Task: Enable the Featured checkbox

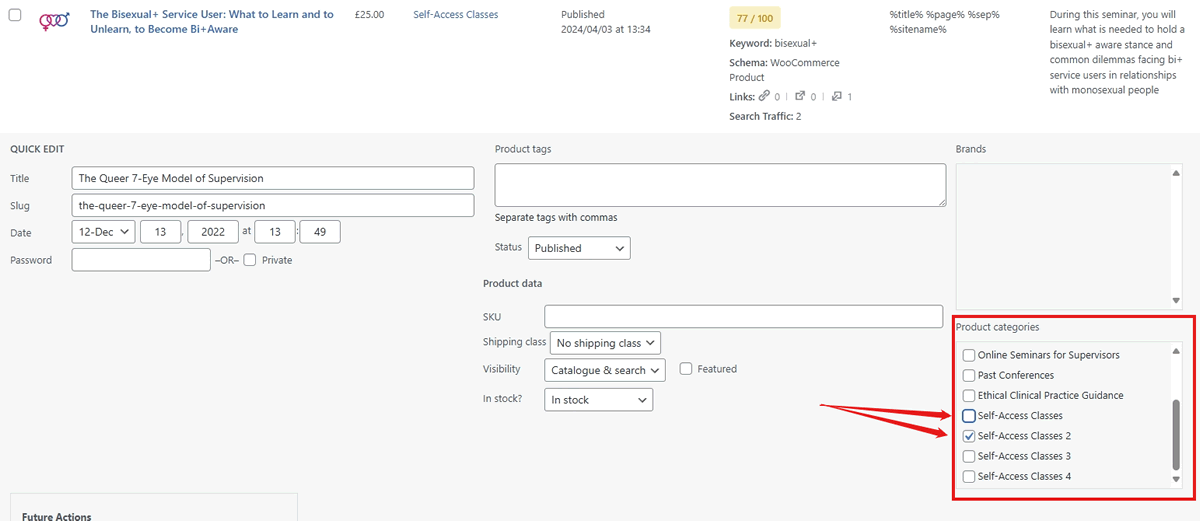Action: 686,369
